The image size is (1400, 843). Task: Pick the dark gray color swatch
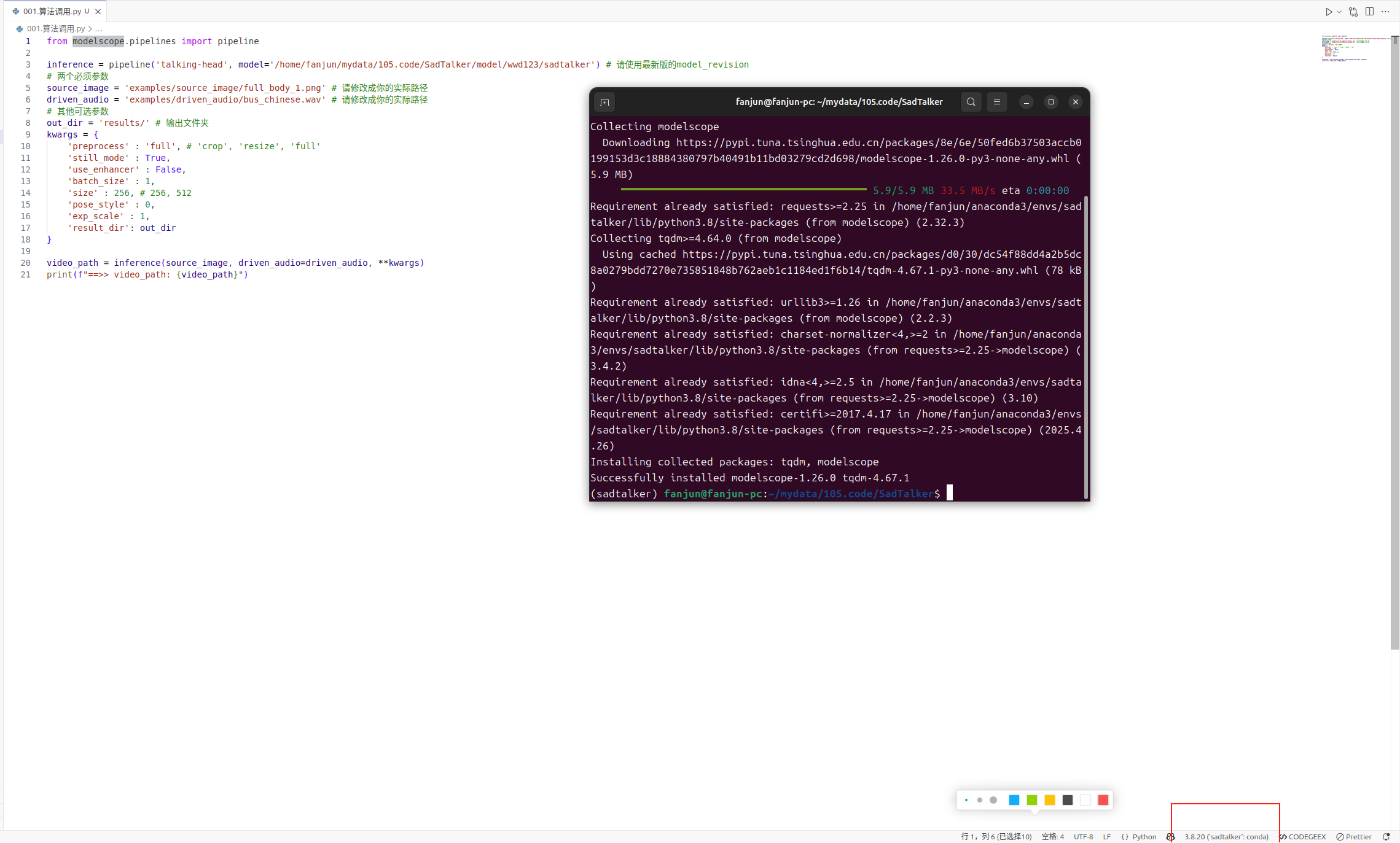[x=1068, y=800]
